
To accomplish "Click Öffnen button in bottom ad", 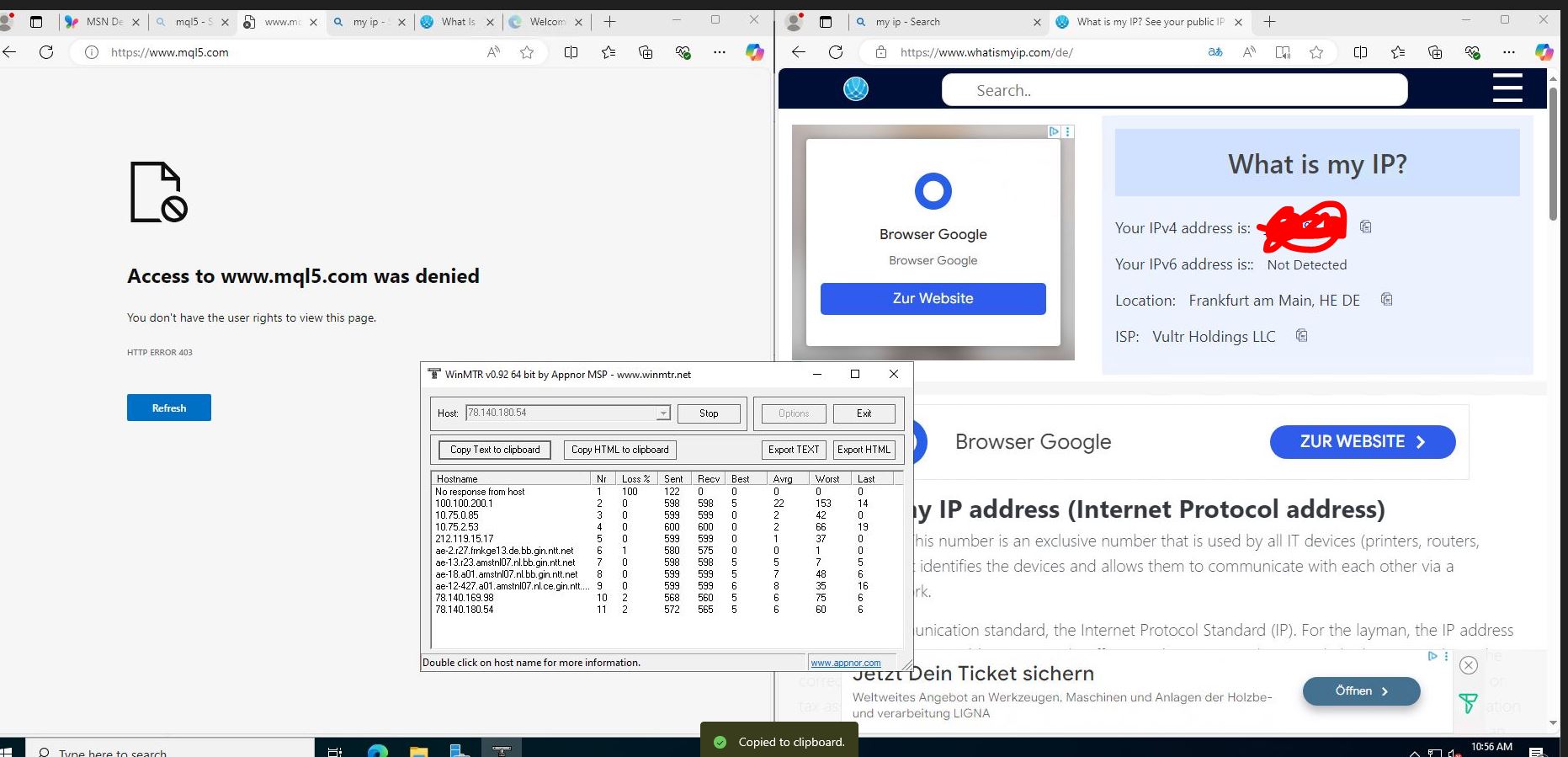I will [x=1362, y=690].
